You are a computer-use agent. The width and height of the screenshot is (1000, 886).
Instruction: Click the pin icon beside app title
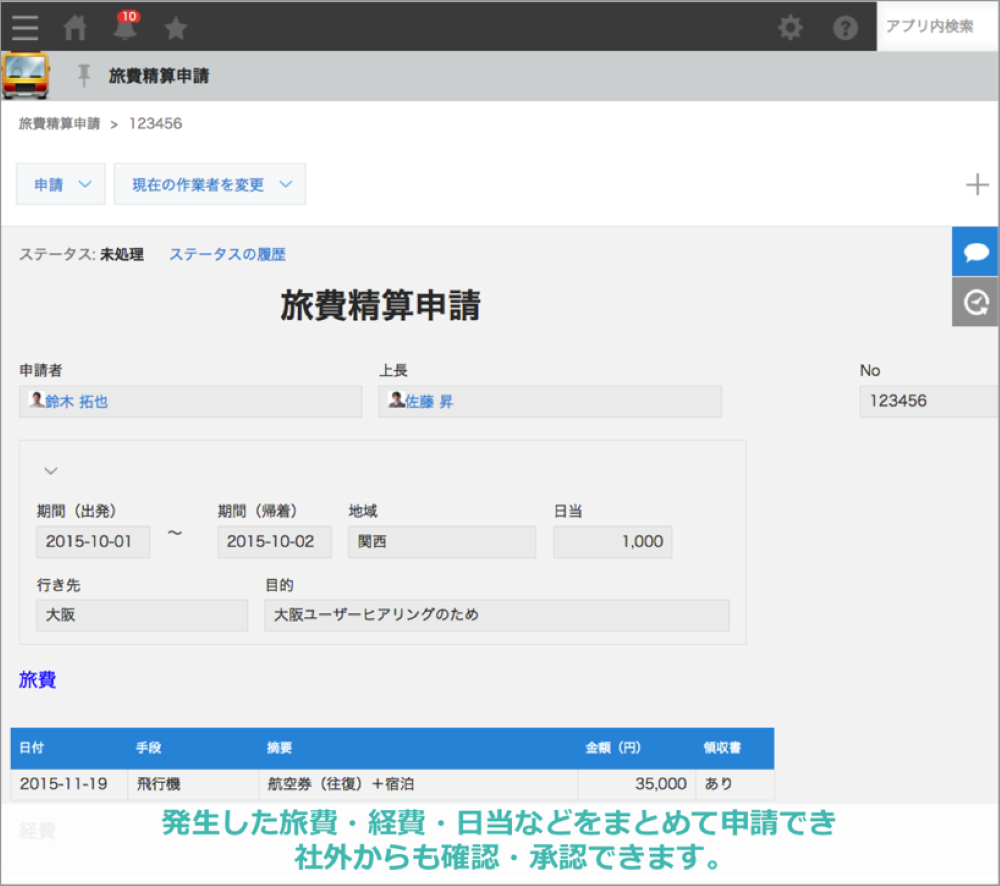point(84,76)
